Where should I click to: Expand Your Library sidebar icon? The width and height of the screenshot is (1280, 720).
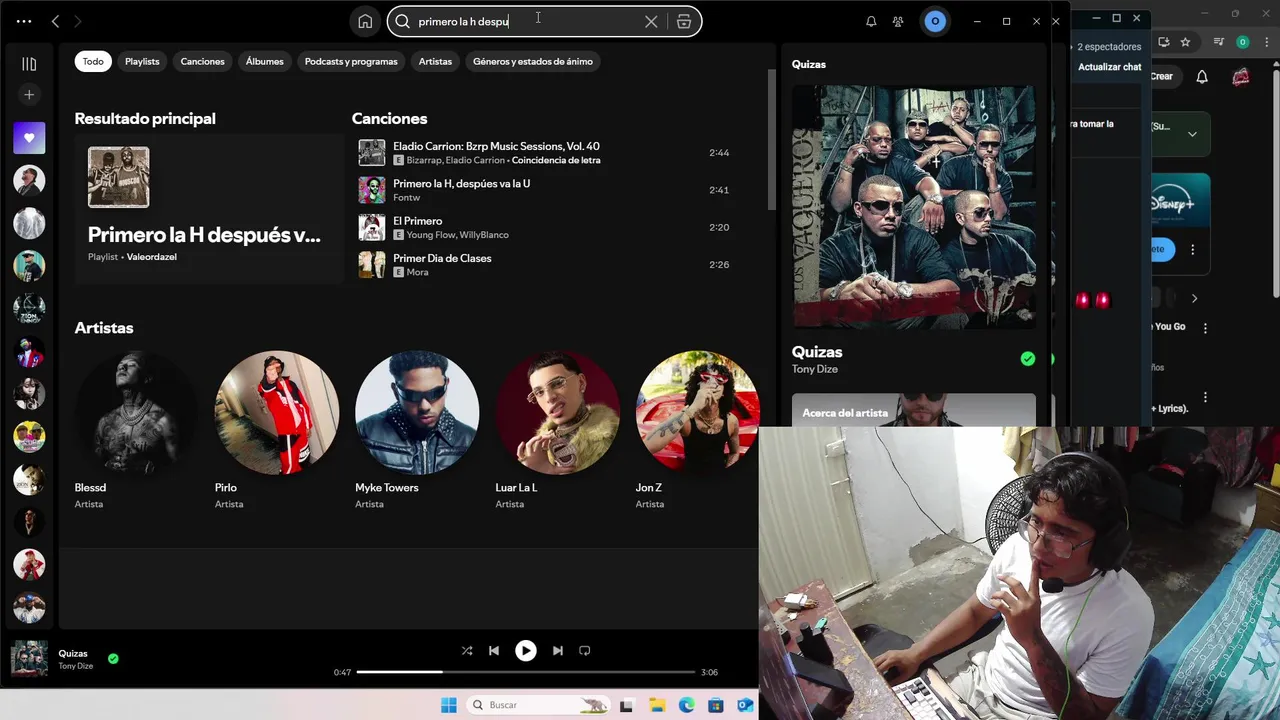[29, 64]
